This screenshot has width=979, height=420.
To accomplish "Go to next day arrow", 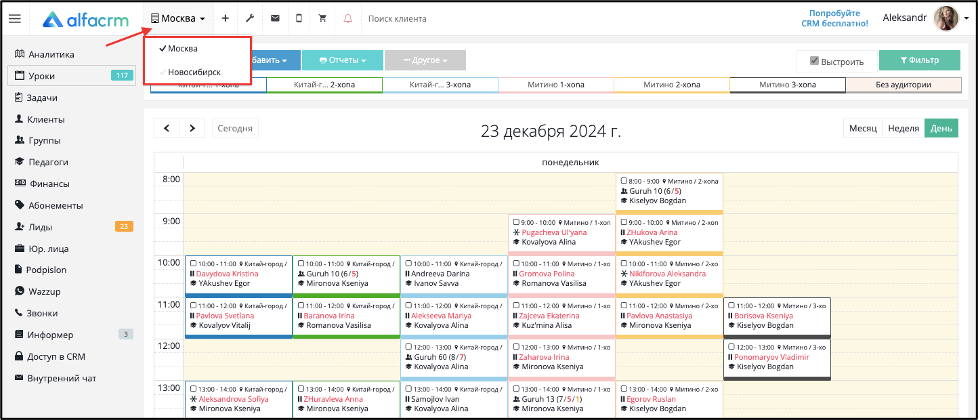I will 192,129.
